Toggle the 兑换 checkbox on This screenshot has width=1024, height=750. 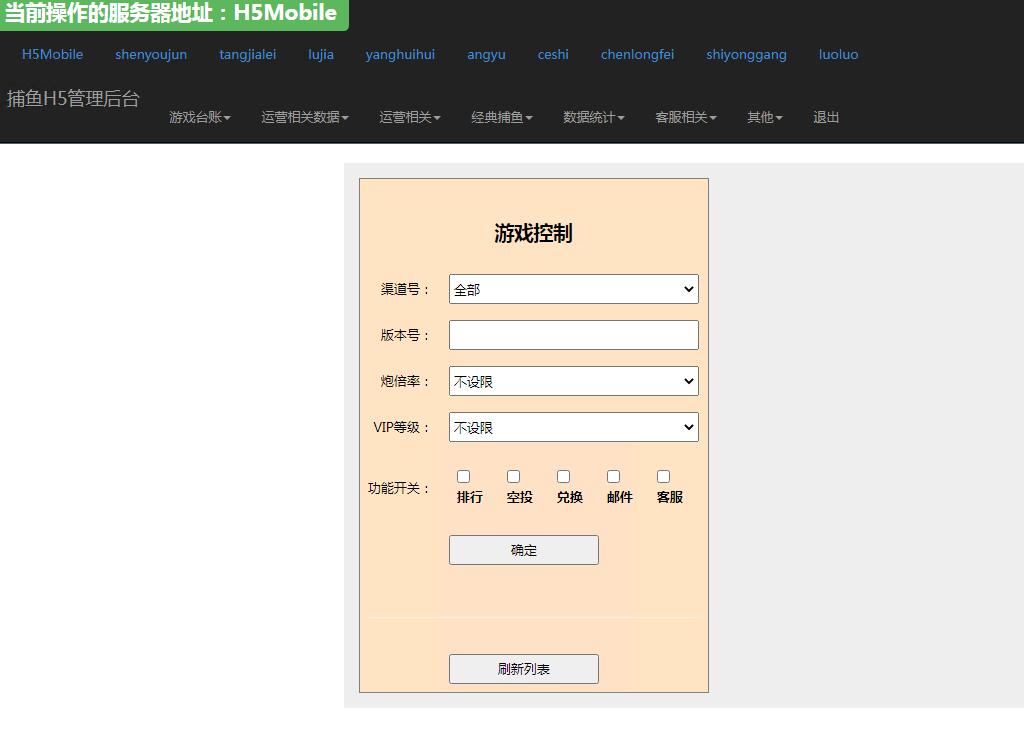[563, 476]
